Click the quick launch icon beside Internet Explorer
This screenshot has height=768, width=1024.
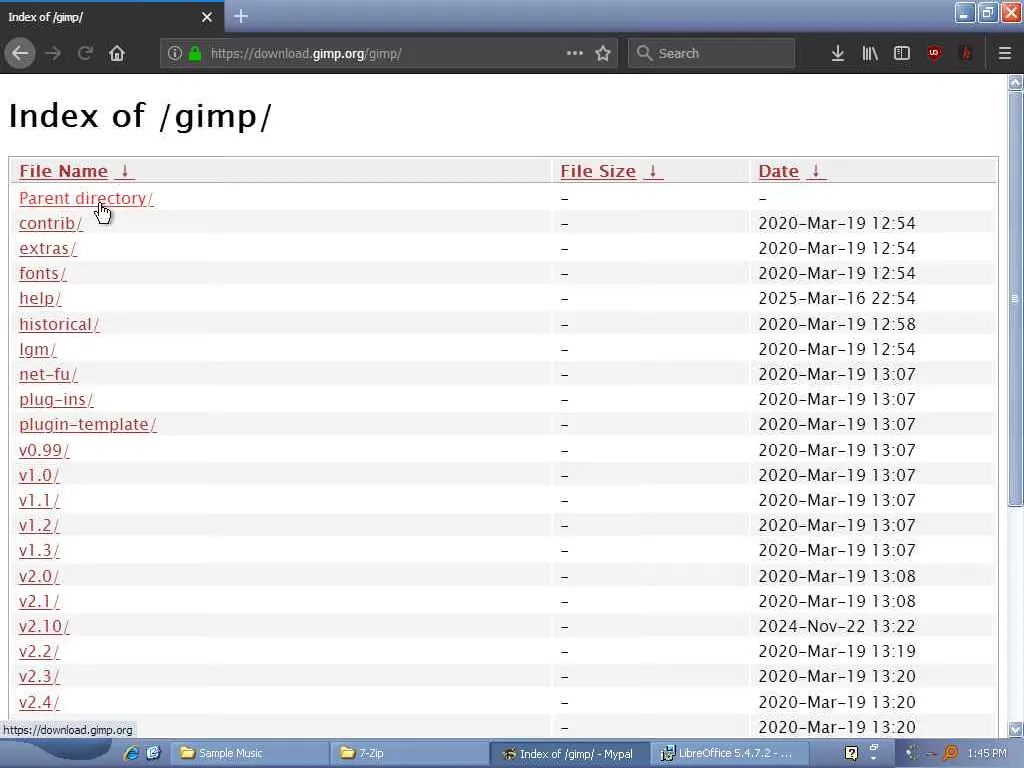tap(153, 753)
